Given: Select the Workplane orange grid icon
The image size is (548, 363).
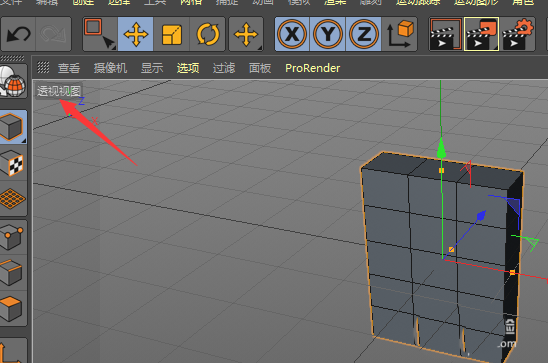Looking at the screenshot, I should 12,198.
